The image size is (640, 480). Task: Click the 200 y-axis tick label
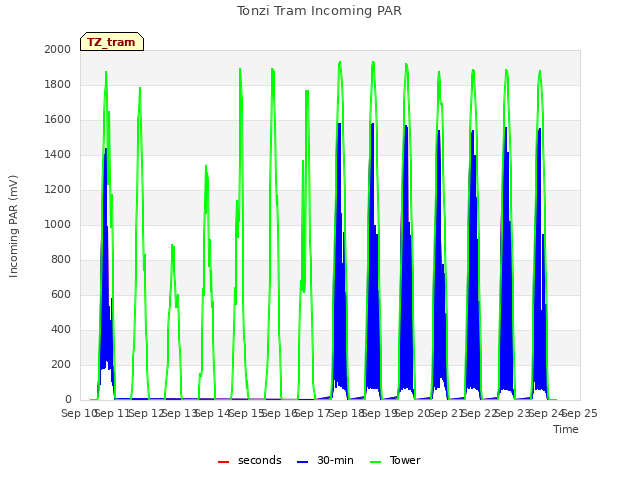point(61,364)
